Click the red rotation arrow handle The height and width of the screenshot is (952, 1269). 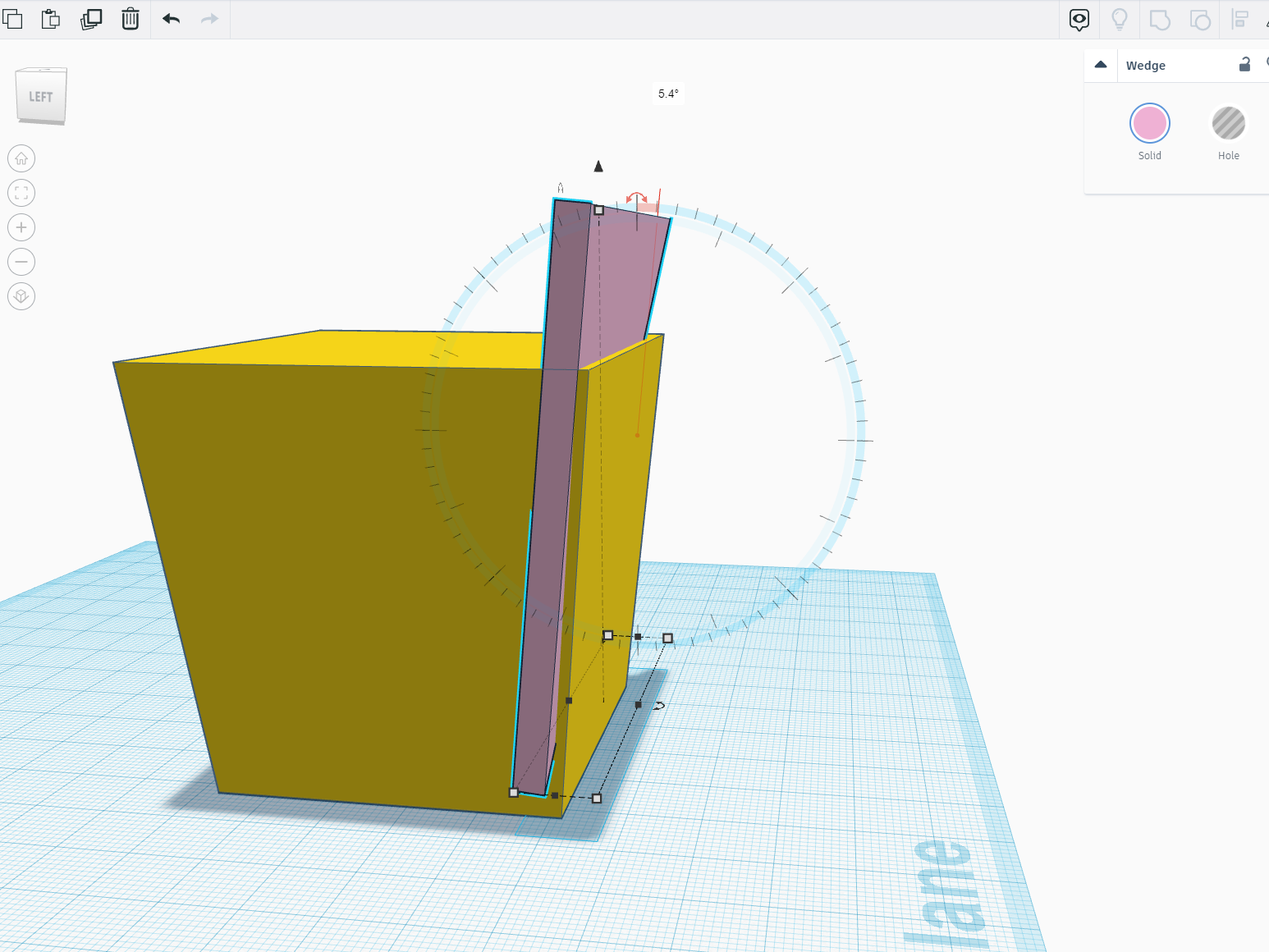click(x=636, y=198)
